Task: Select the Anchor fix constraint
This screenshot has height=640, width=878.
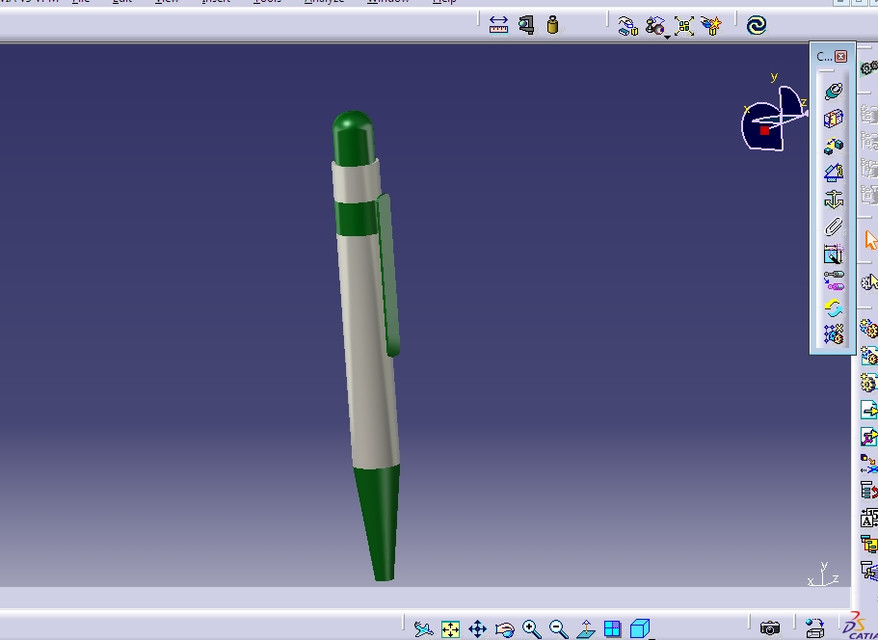Action: coord(832,198)
